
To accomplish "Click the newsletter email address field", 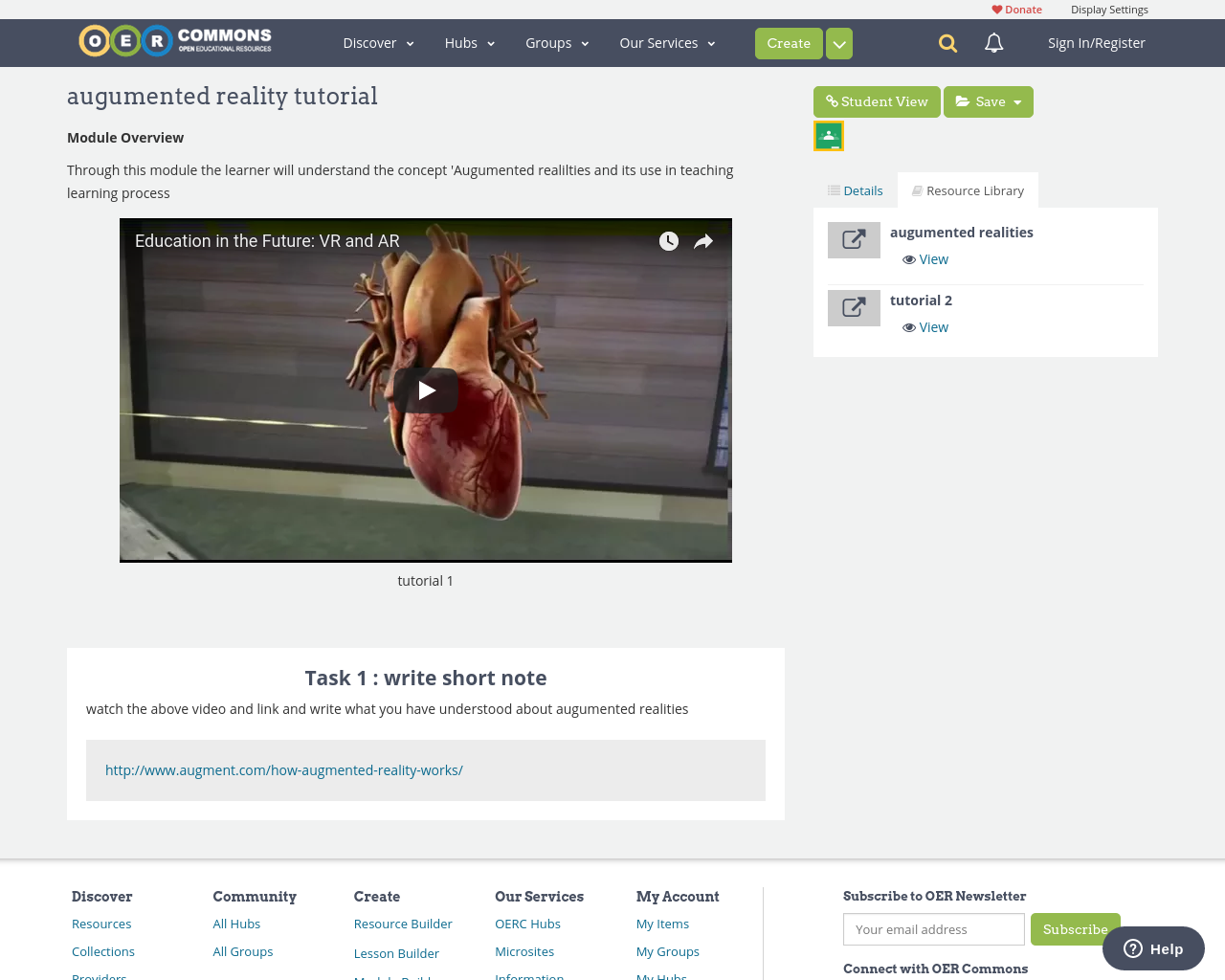I will pyautogui.click(x=933, y=928).
